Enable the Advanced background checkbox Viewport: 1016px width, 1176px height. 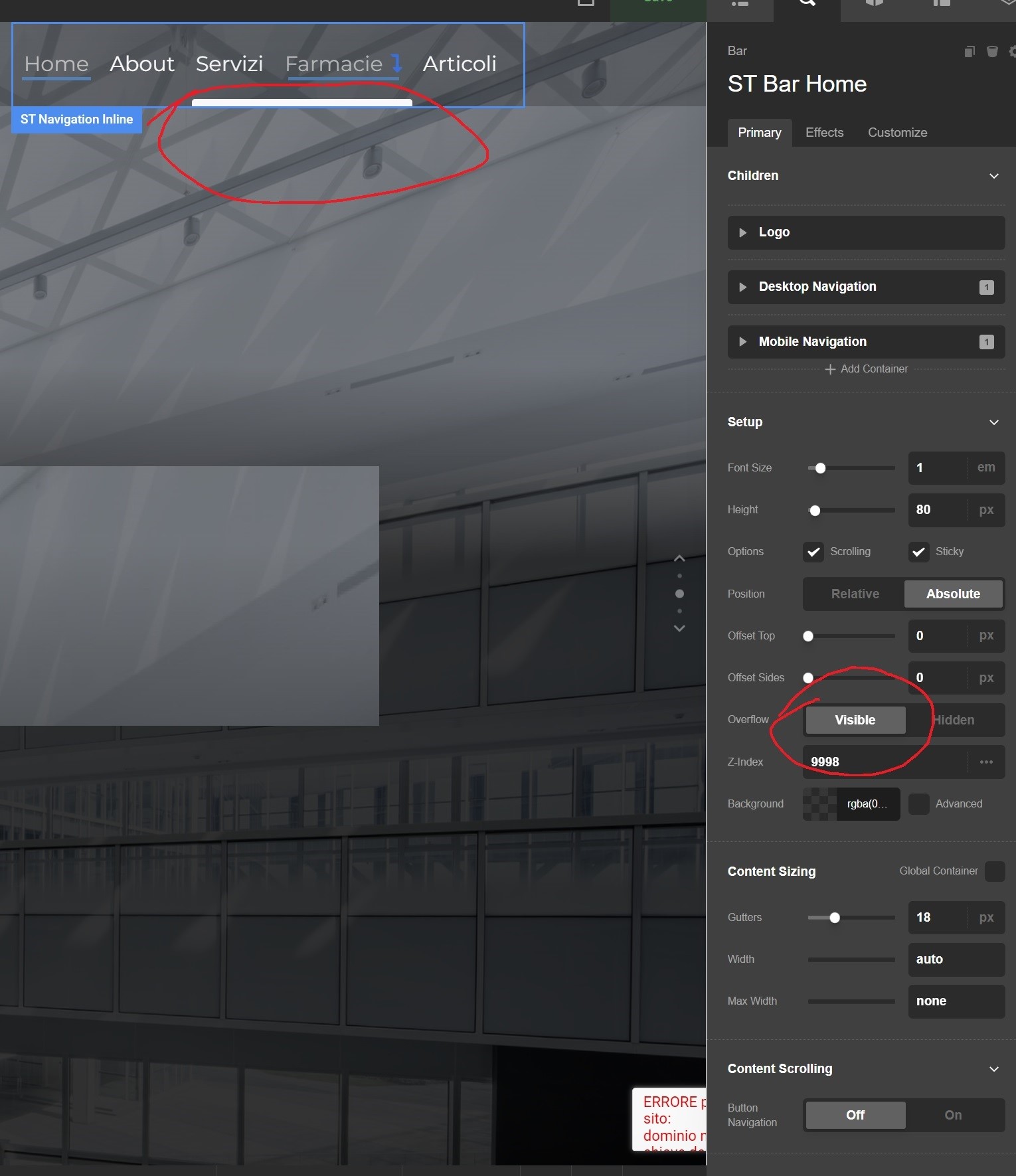click(919, 803)
